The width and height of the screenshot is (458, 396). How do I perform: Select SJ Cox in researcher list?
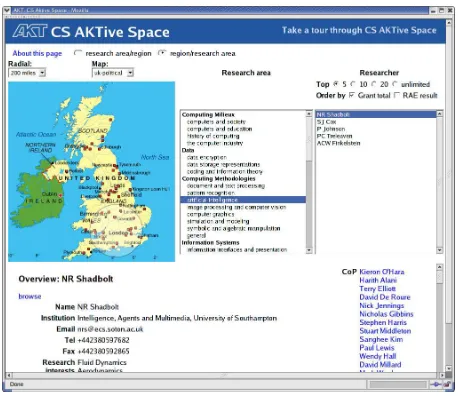point(326,122)
